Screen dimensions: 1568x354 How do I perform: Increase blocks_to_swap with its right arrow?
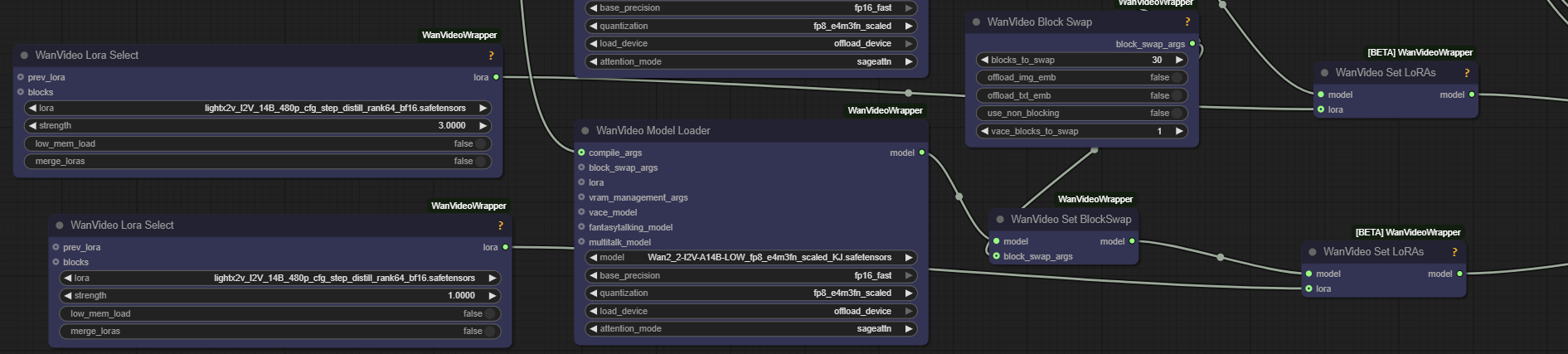pyautogui.click(x=1179, y=60)
